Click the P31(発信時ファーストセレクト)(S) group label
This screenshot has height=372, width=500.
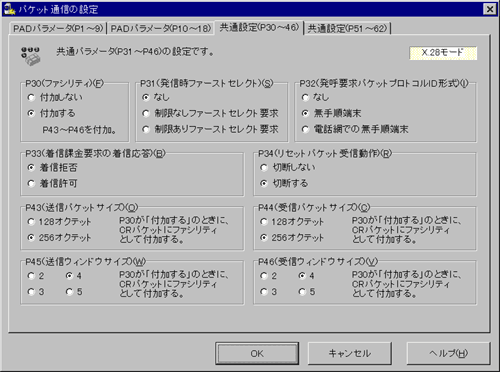click(x=207, y=83)
